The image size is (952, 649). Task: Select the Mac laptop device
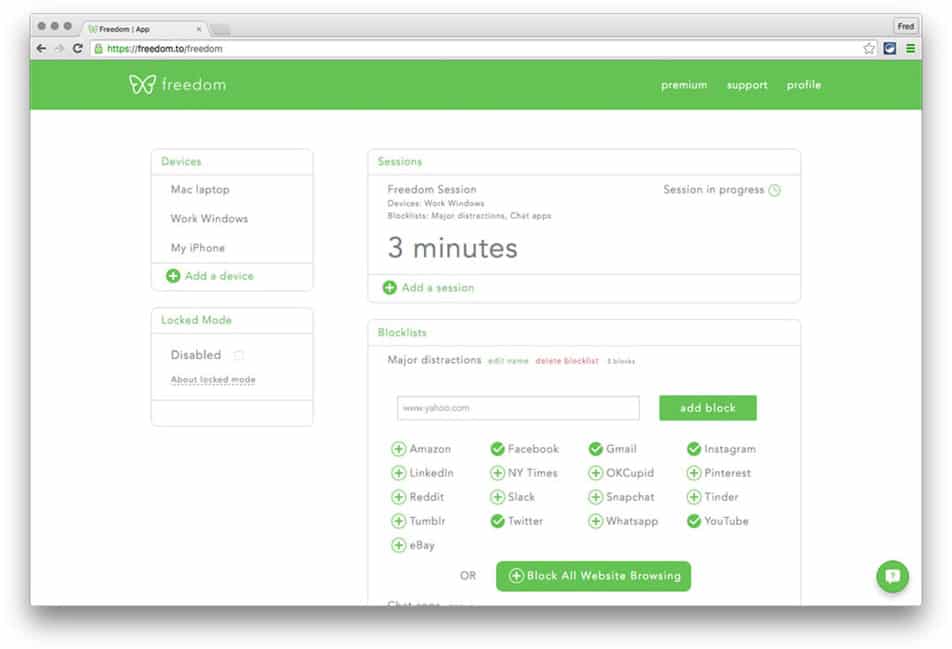point(200,189)
